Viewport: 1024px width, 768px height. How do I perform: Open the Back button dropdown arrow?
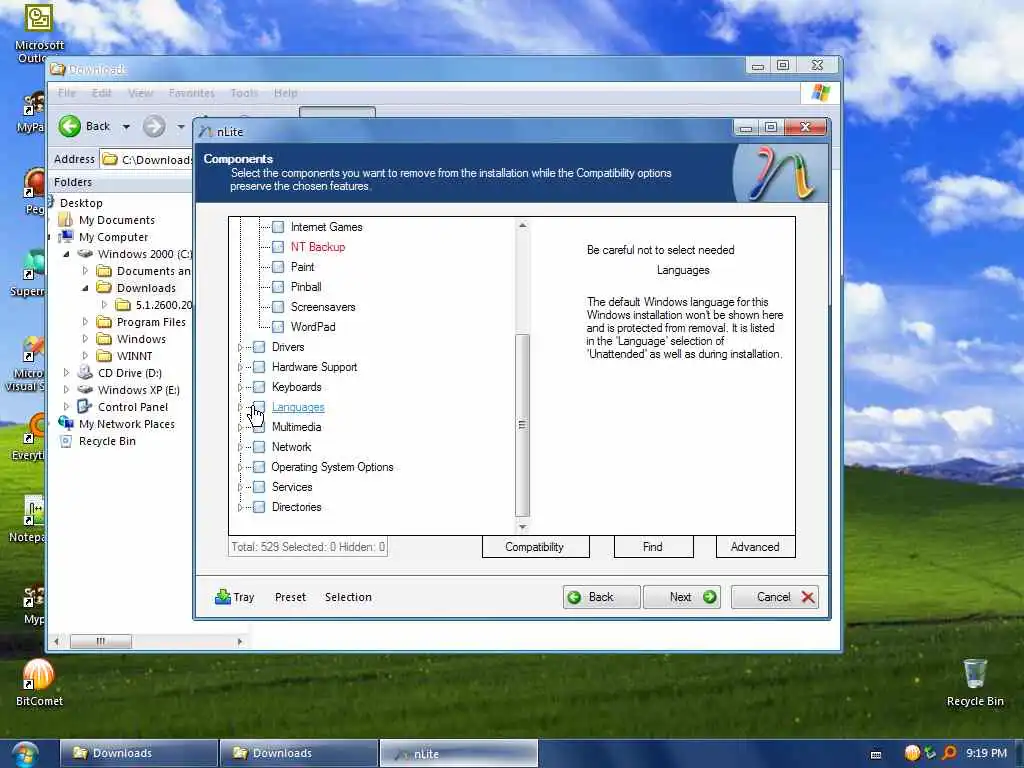click(x=126, y=127)
